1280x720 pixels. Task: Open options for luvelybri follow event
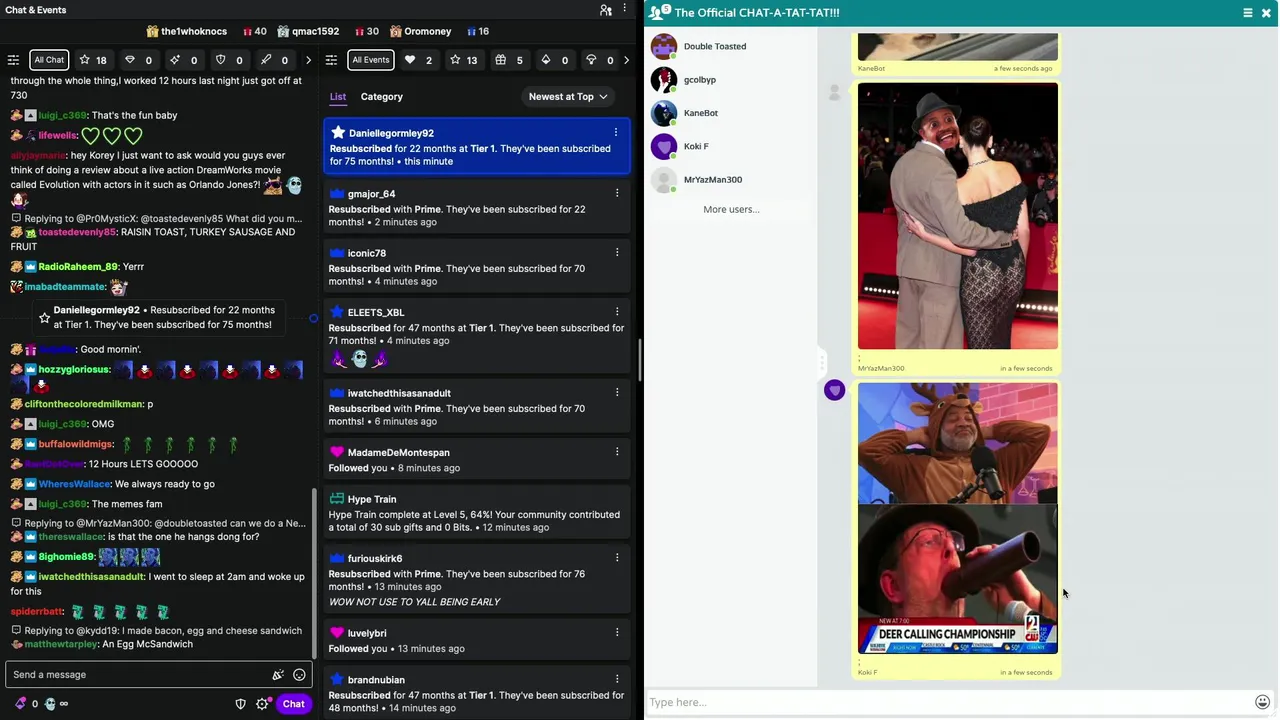[616, 633]
